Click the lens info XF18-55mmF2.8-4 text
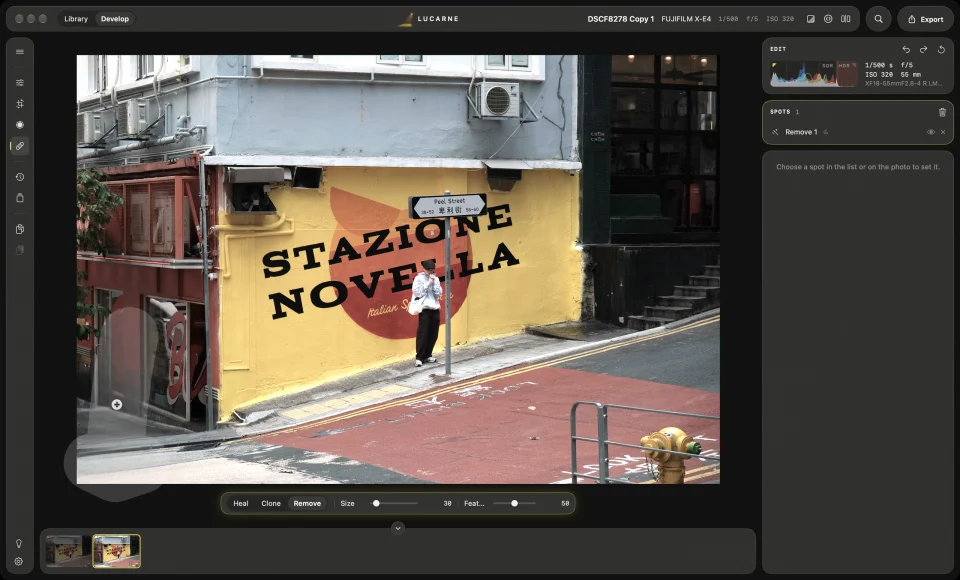960x580 pixels. tap(903, 84)
